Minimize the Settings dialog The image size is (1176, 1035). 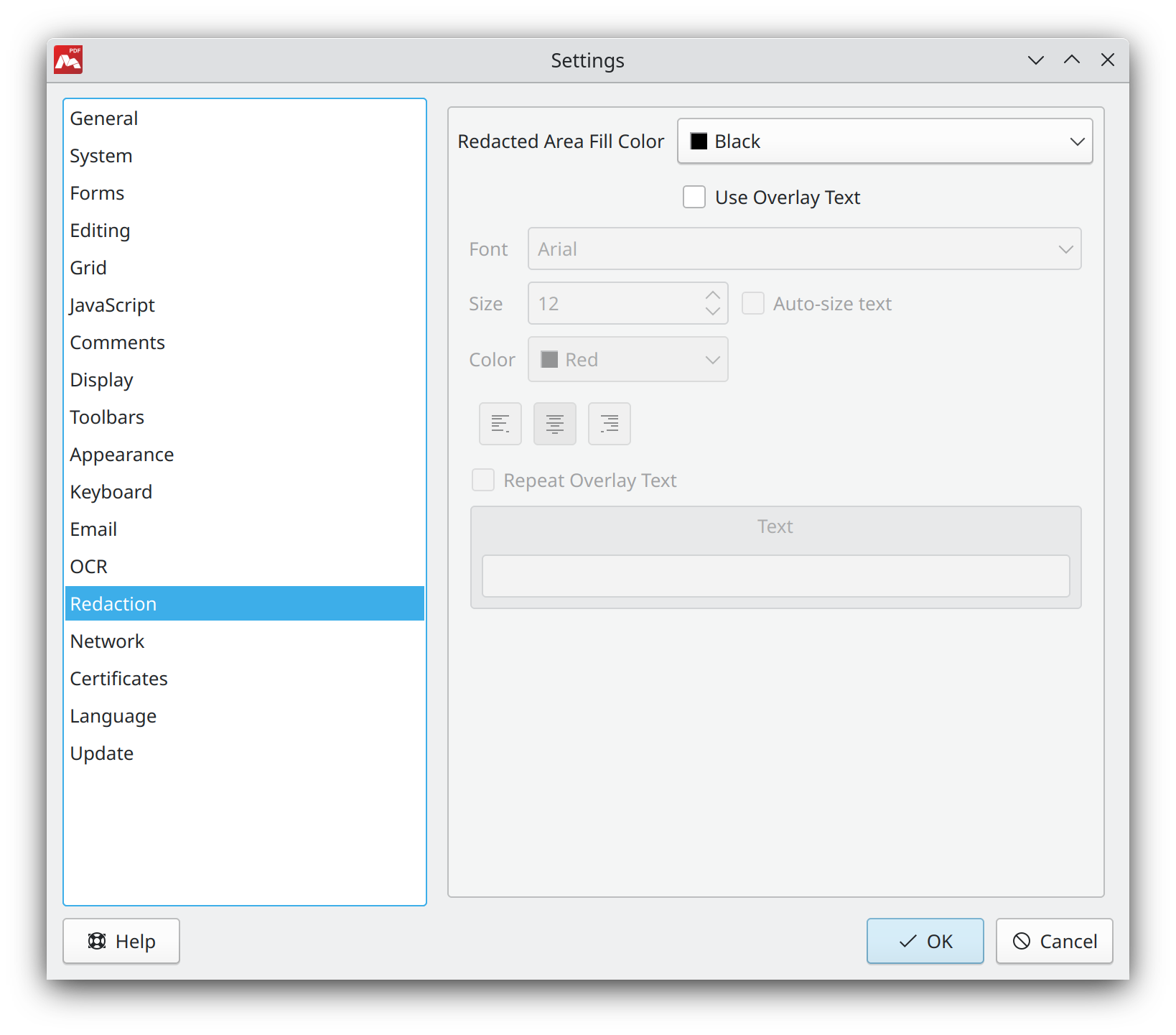tap(1036, 60)
